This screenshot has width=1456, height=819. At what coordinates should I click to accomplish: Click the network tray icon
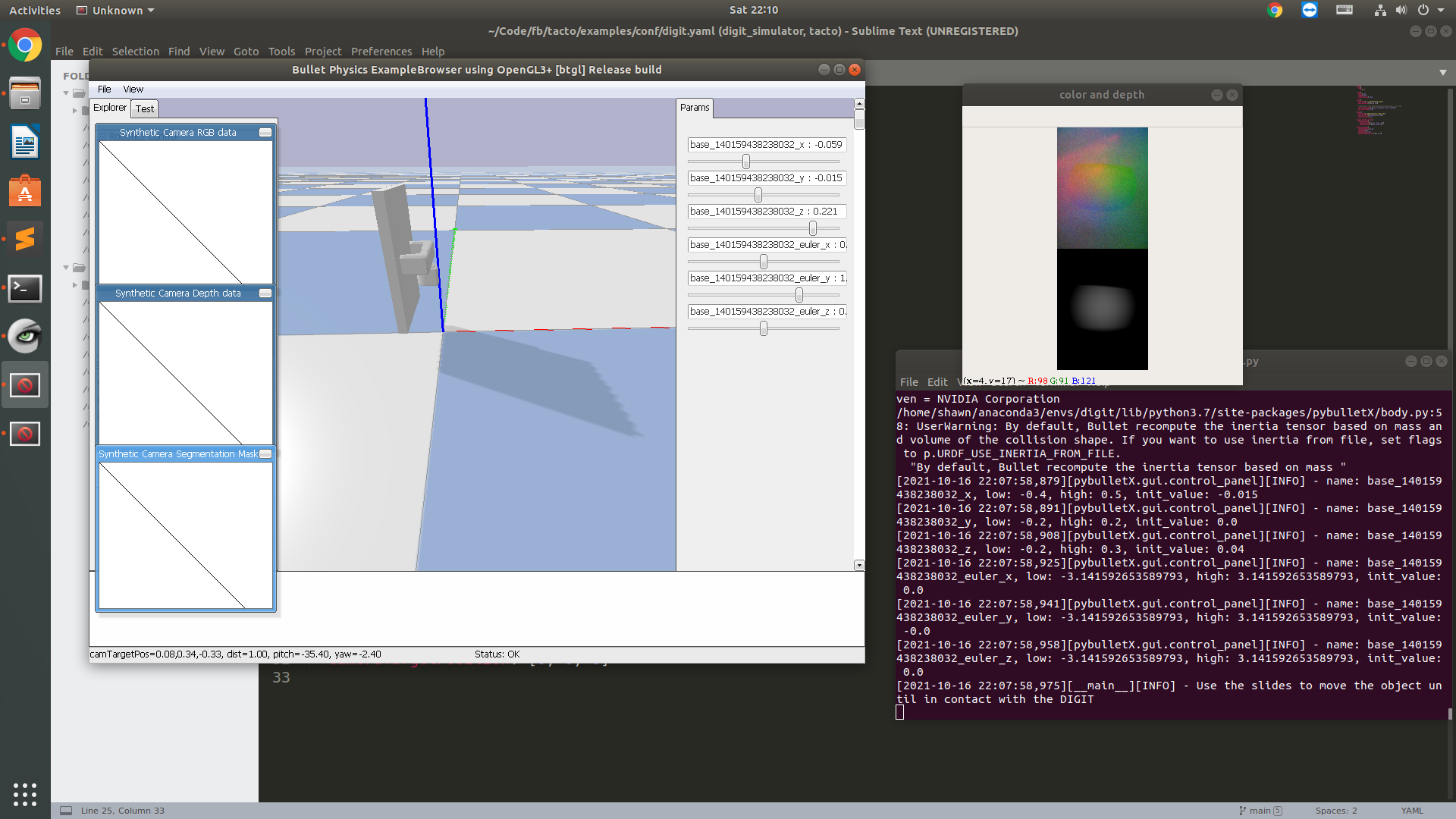pos(1379,10)
